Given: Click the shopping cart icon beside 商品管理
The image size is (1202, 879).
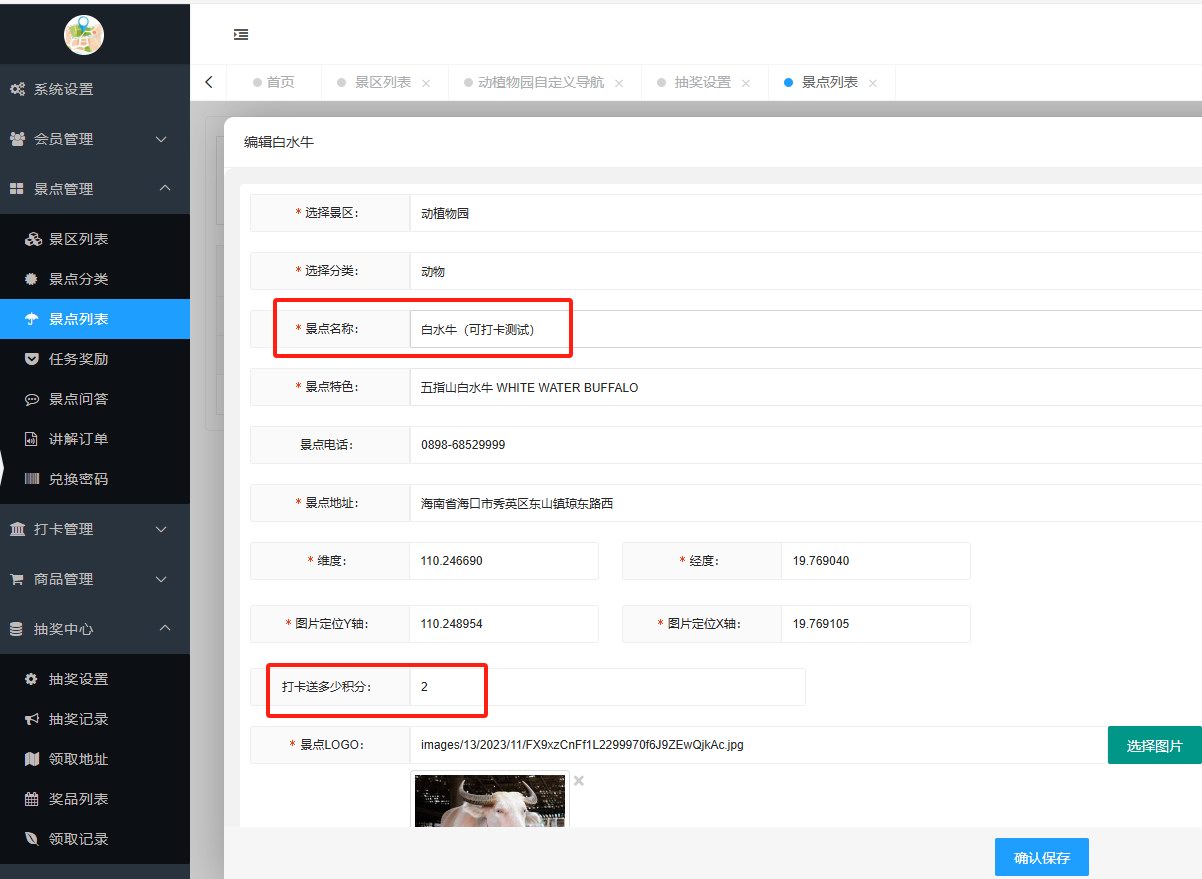Looking at the screenshot, I should pos(17,579).
